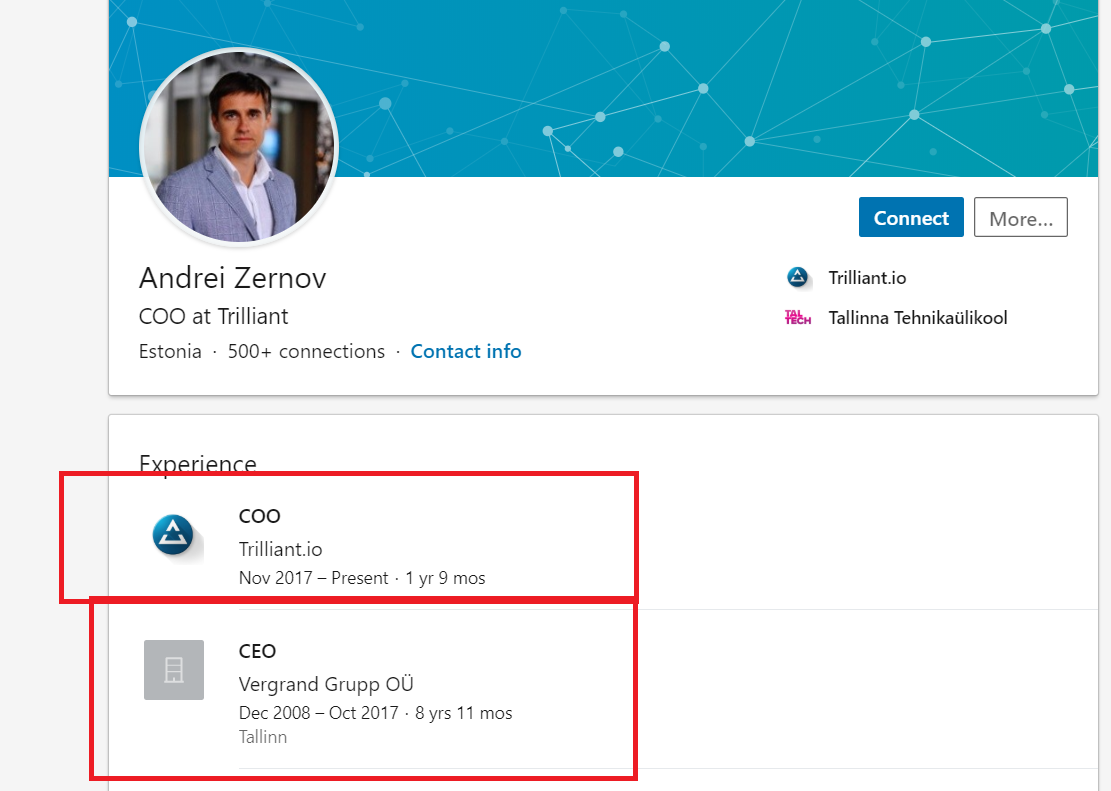Click the Connect button
This screenshot has height=791, width=1111.
point(910,217)
